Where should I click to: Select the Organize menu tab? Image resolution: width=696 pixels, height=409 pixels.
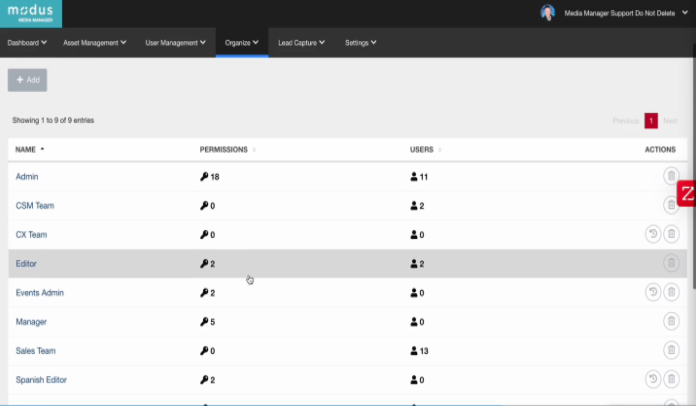(241, 43)
